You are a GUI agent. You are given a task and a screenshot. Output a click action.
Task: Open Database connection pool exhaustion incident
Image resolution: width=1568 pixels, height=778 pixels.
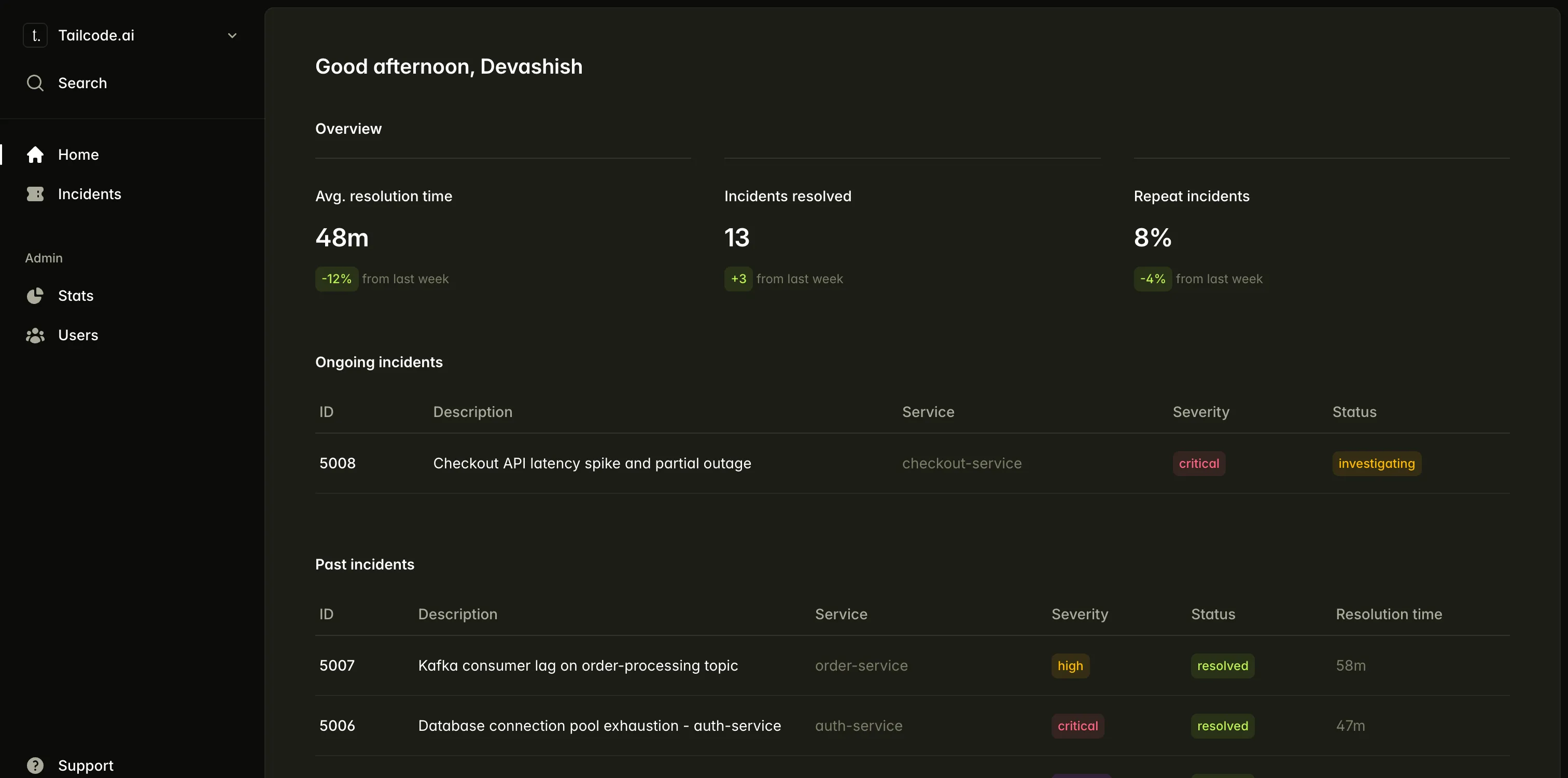(599, 726)
